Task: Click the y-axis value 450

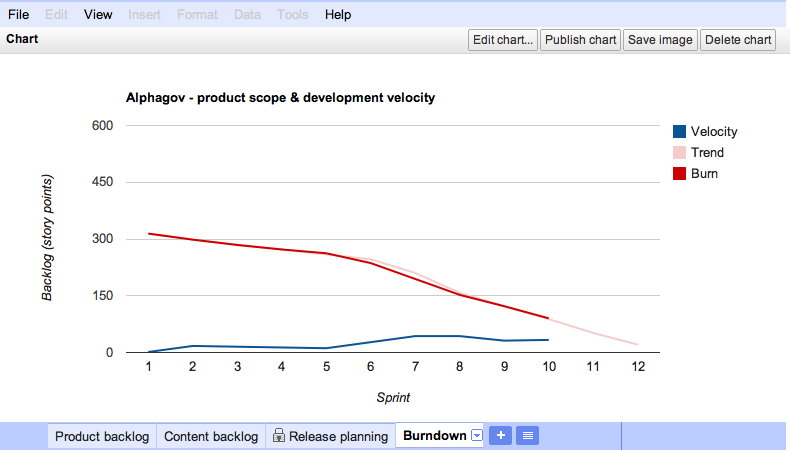Action: 102,182
